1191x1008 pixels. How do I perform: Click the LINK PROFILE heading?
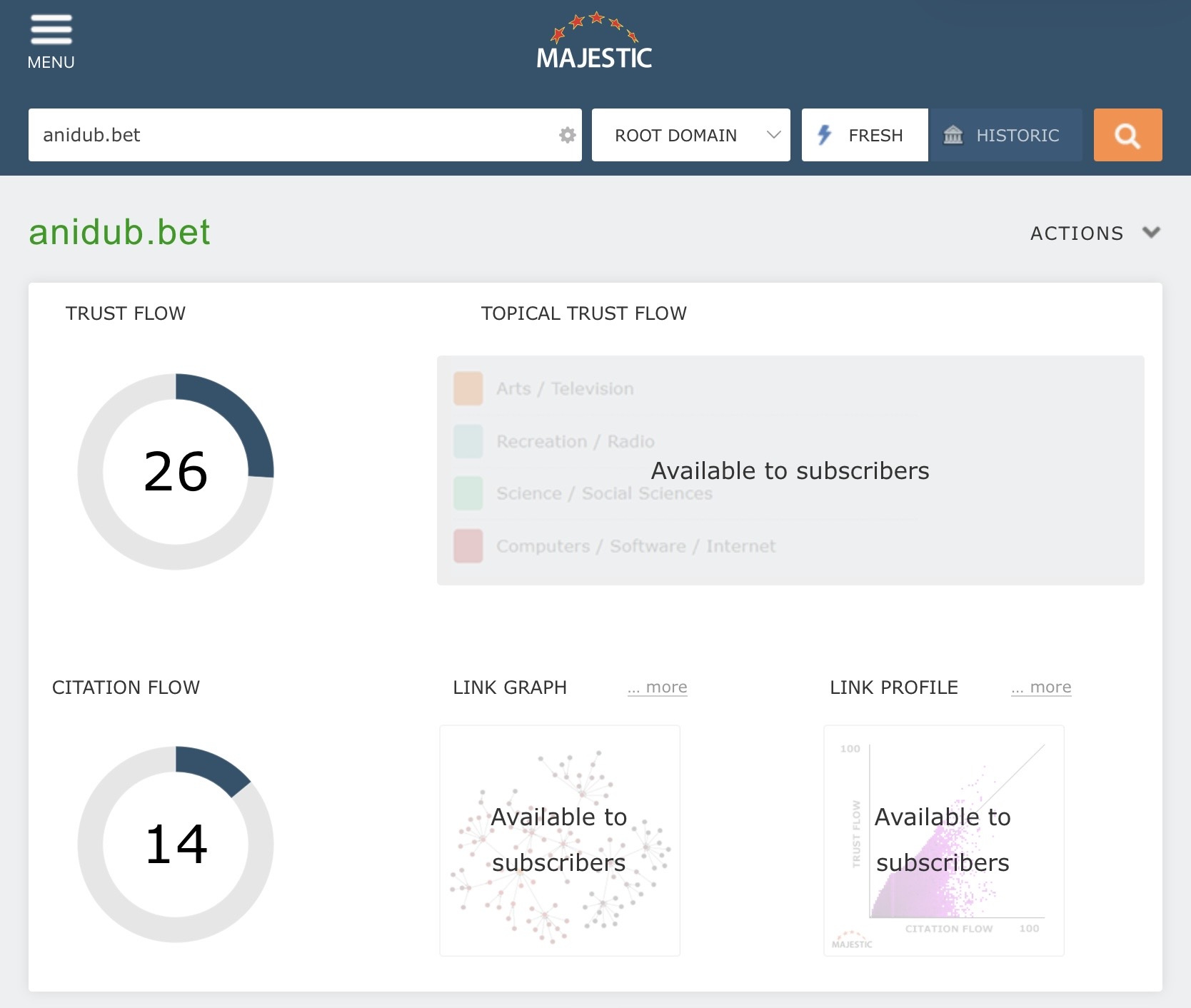click(894, 687)
